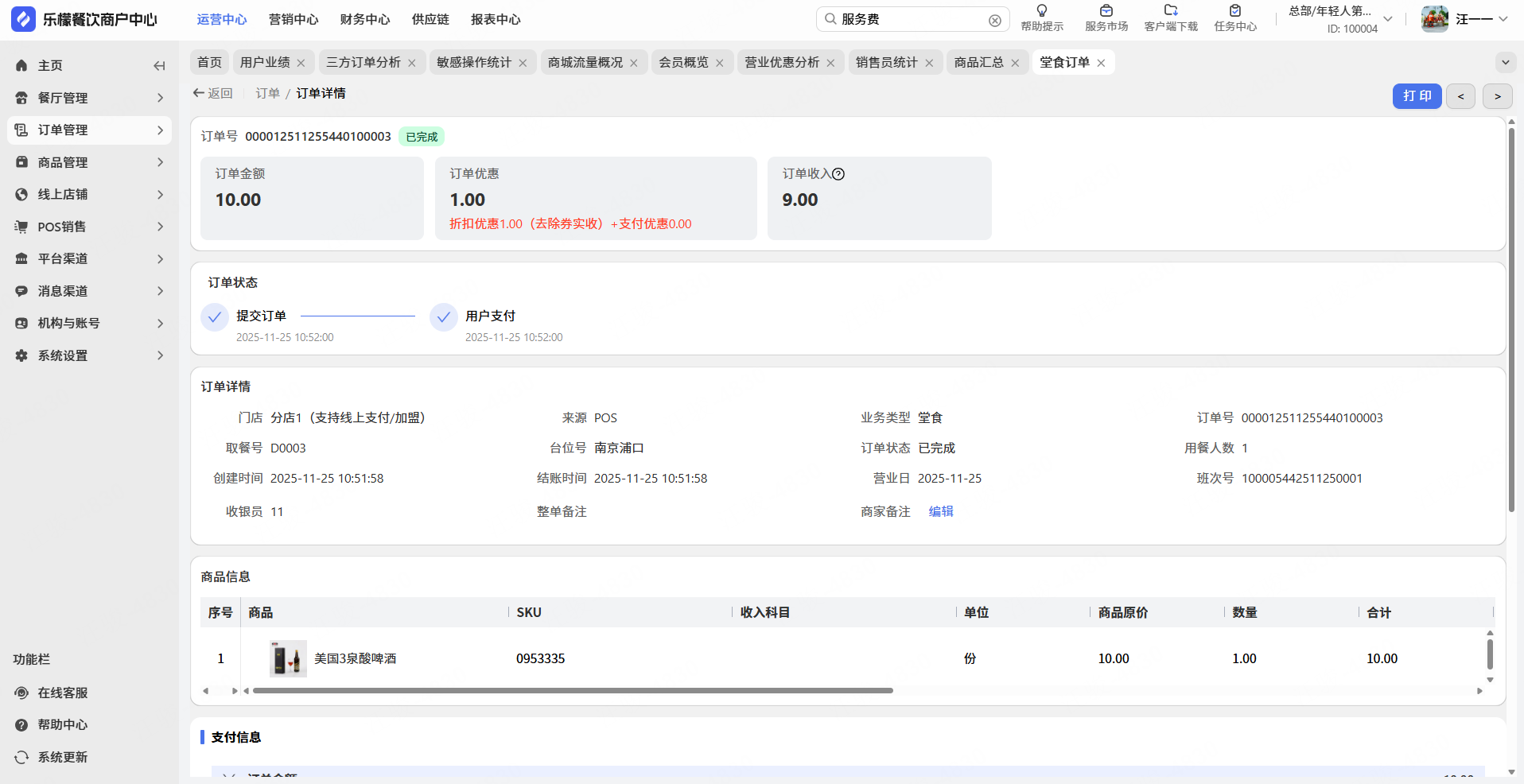This screenshot has height=784, width=1524.
Task: Click the user avatar picture
Action: [1435, 19]
